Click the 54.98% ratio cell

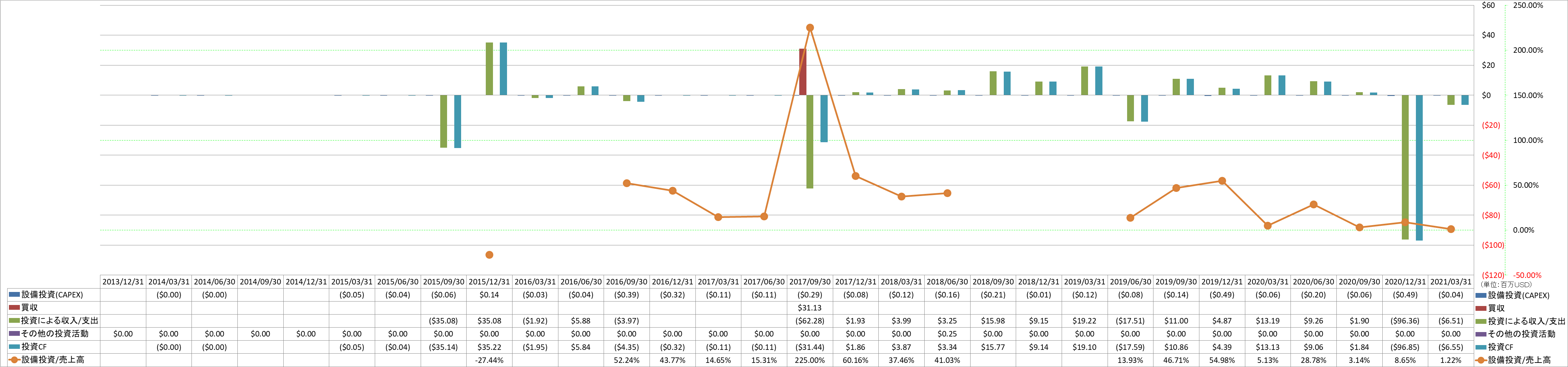pyautogui.click(x=1222, y=360)
